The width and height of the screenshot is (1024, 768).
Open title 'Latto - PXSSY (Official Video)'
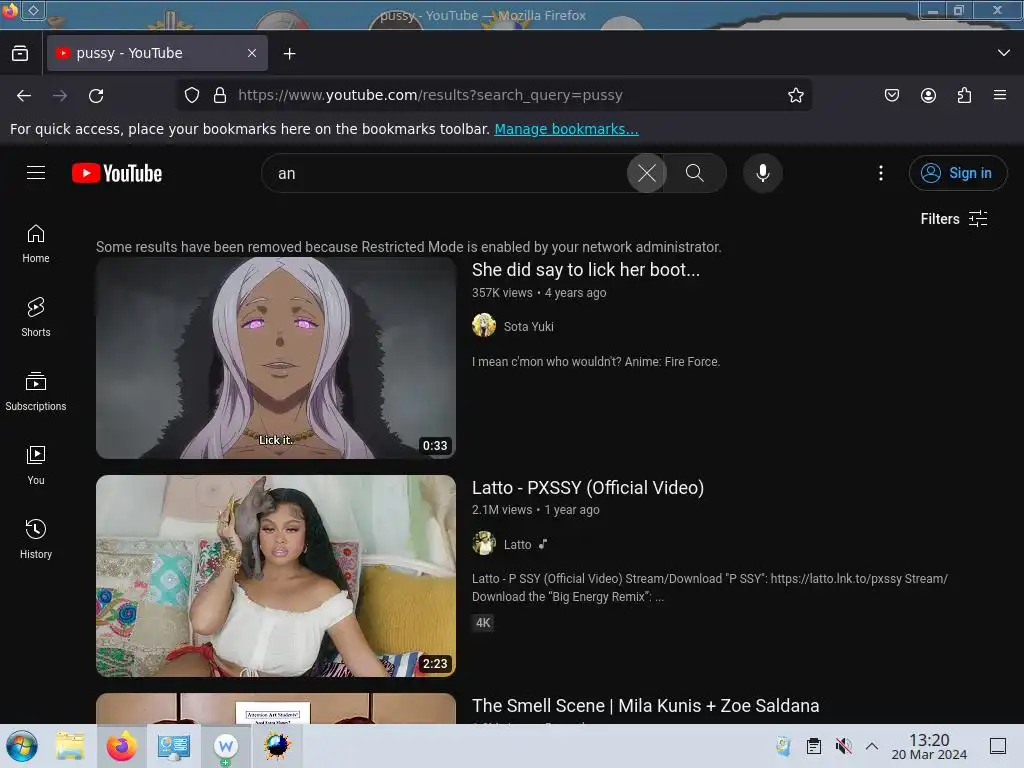pyautogui.click(x=588, y=488)
